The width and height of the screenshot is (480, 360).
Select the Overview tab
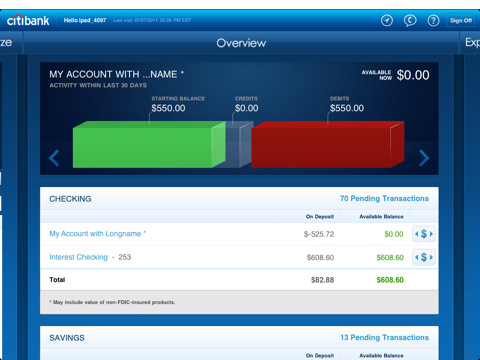coord(241,43)
